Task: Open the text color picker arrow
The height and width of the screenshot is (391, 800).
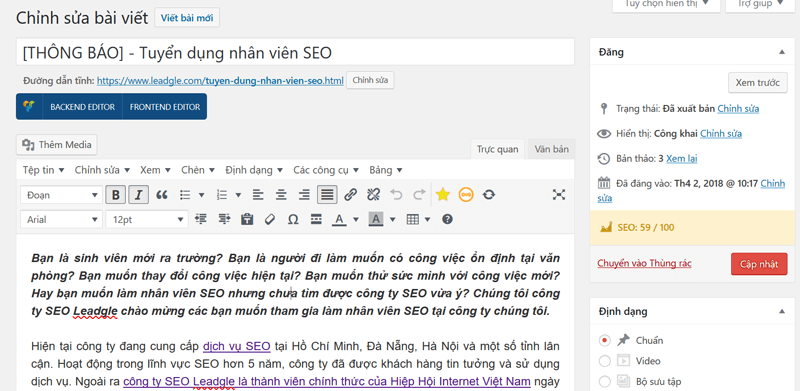Action: pos(356,219)
